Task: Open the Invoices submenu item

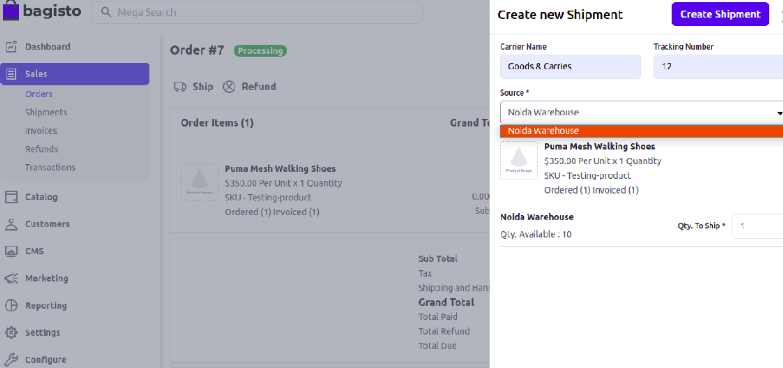Action: [x=41, y=131]
